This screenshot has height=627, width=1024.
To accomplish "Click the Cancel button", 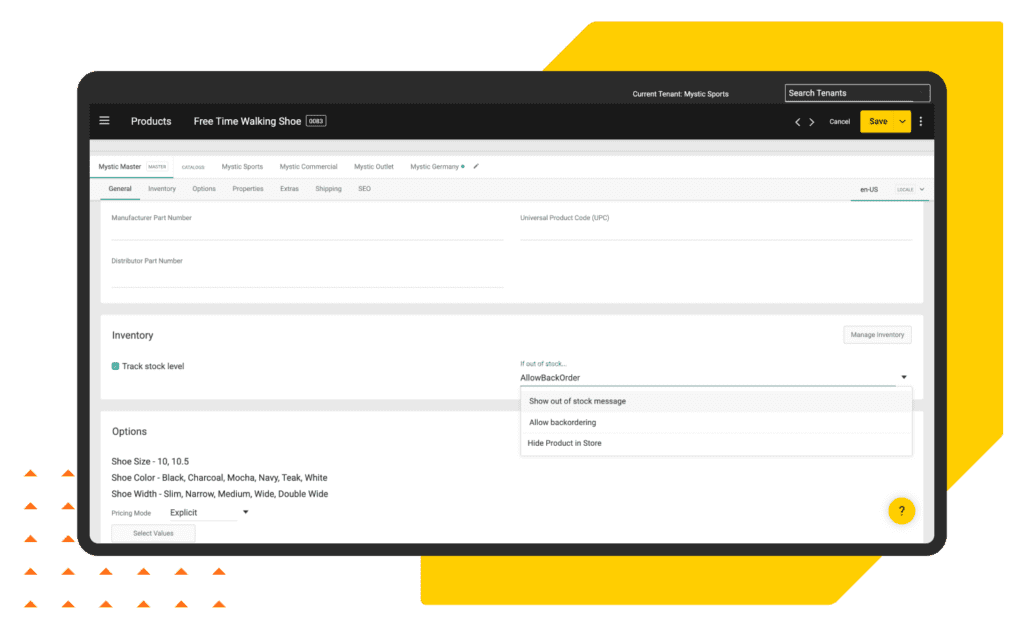I will (x=839, y=121).
